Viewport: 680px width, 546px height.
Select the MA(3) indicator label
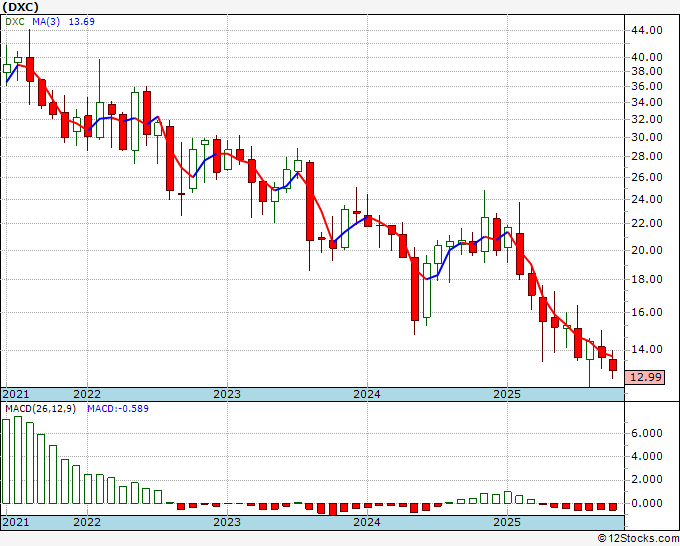(x=46, y=22)
